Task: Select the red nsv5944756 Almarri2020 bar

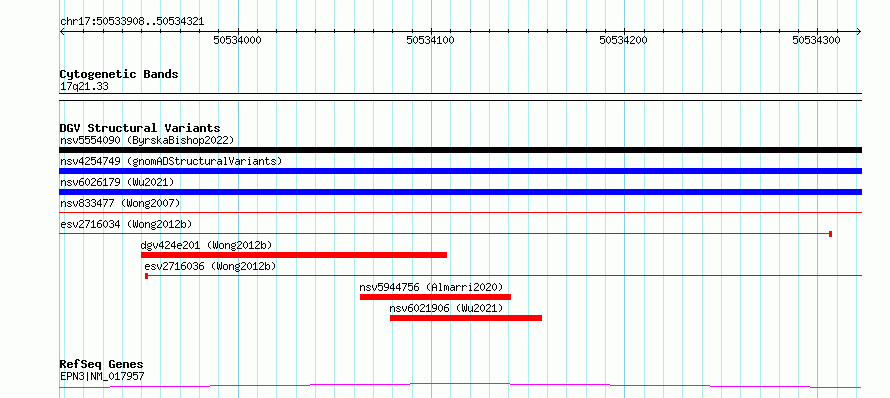Action: pos(435,297)
